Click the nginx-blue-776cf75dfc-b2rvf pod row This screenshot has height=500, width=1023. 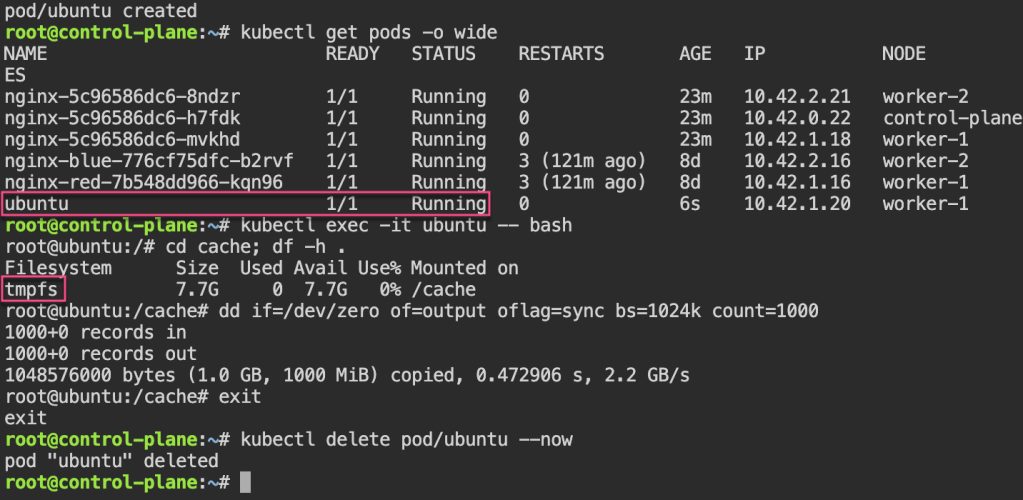click(150, 161)
